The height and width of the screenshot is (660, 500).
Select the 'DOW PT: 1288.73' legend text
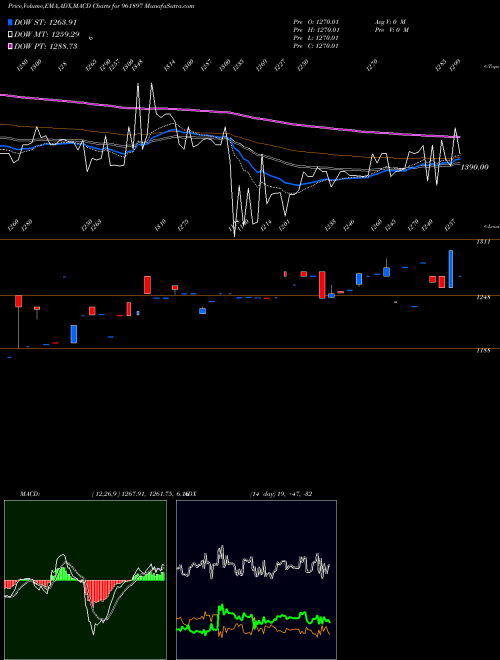click(45, 47)
